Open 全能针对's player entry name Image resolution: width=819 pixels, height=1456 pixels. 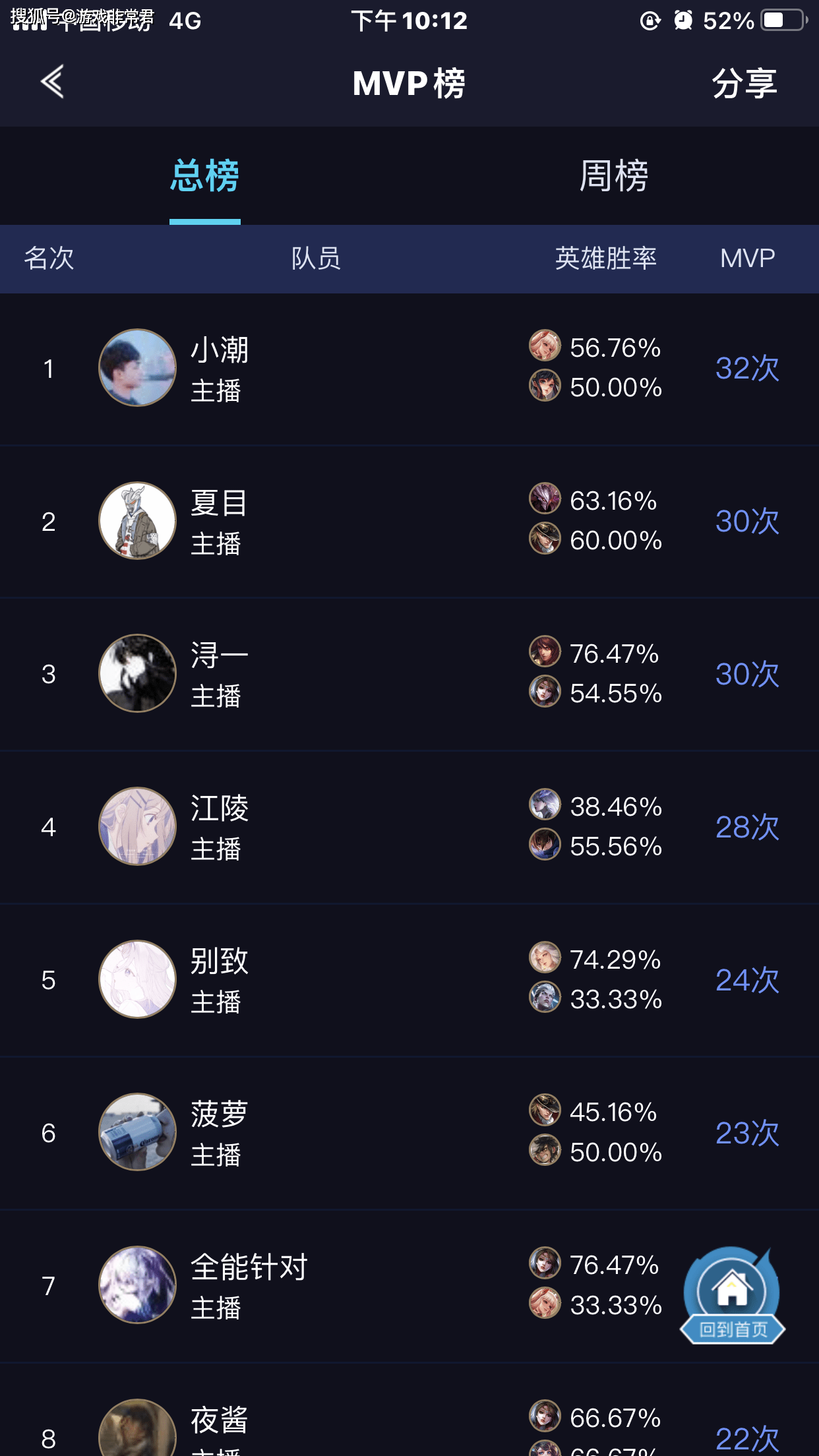tap(249, 1267)
